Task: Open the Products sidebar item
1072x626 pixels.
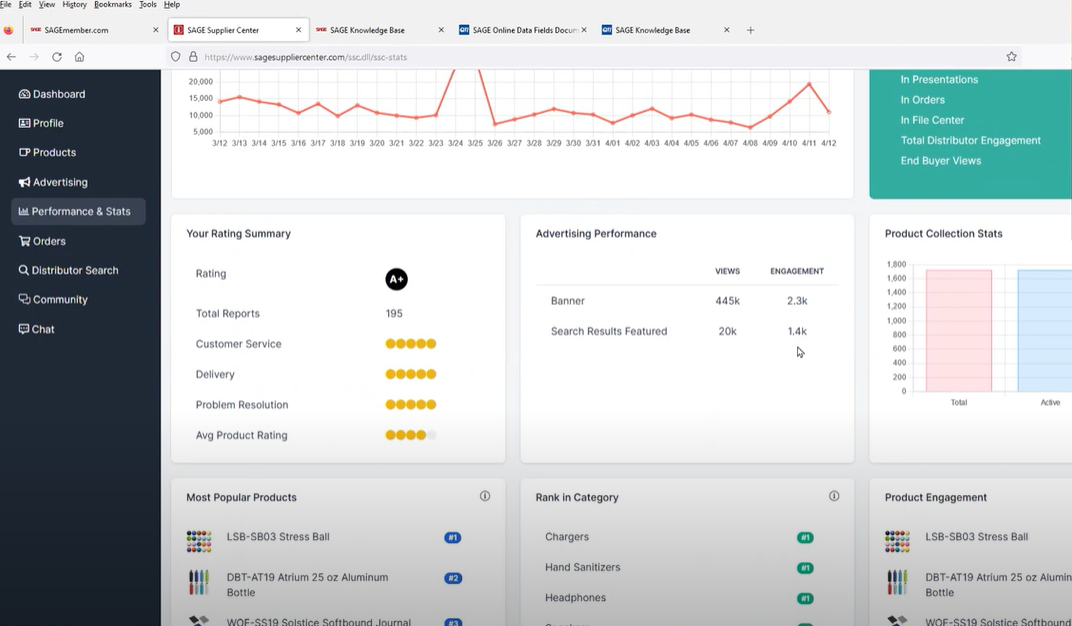Action: [x=47, y=152]
